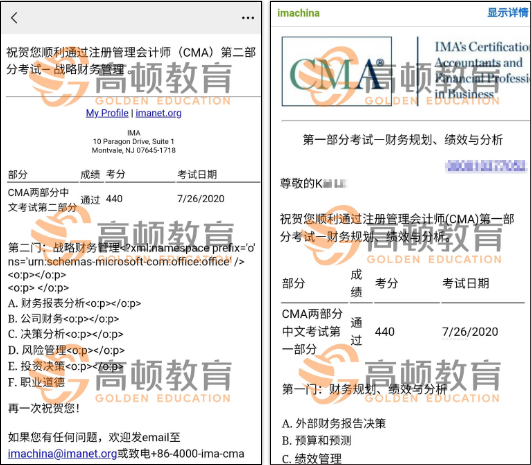Click the '通过' result in left table
This screenshot has height=465, width=532.
pyautogui.click(x=90, y=199)
